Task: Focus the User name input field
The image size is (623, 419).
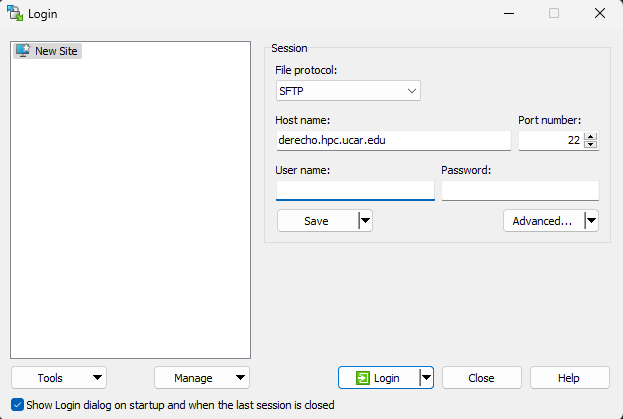Action: [x=355, y=190]
